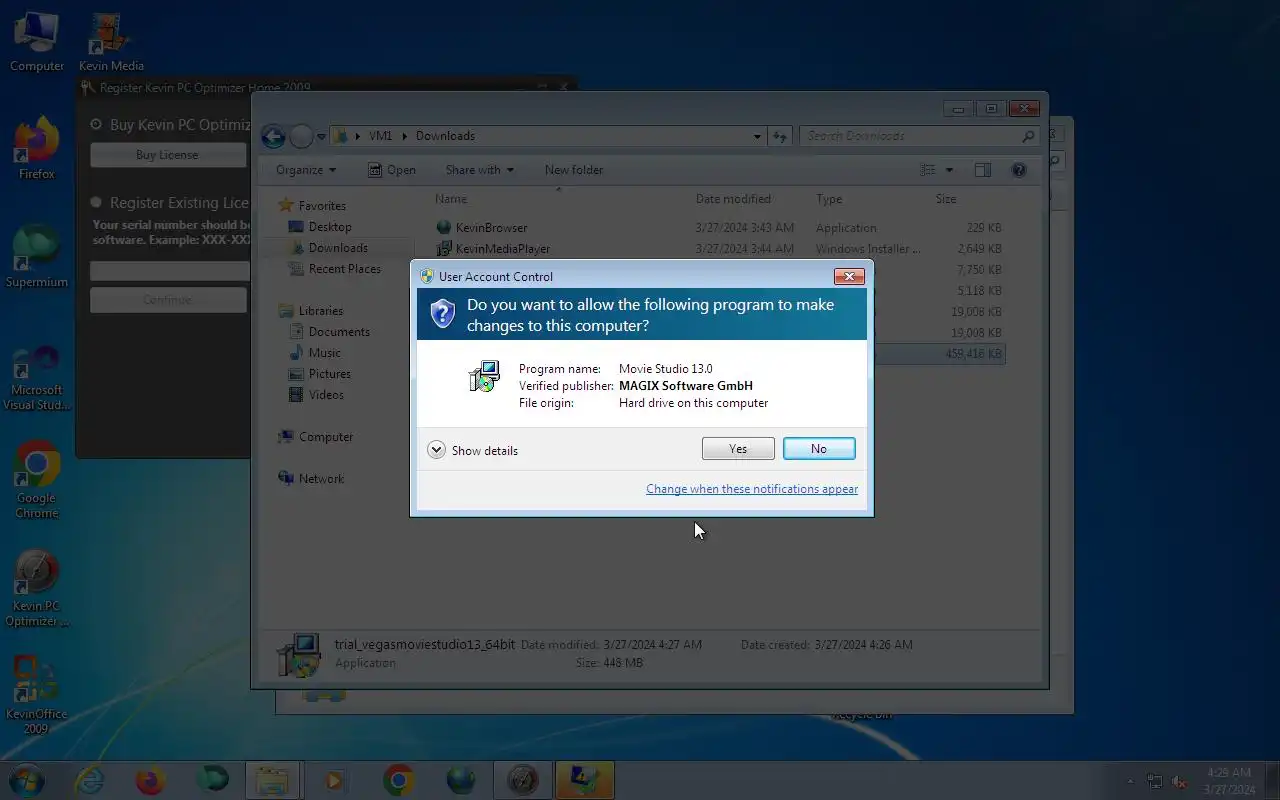This screenshot has width=1280, height=800.
Task: Open the Kevin Media desktop shortcut
Action: (111, 40)
